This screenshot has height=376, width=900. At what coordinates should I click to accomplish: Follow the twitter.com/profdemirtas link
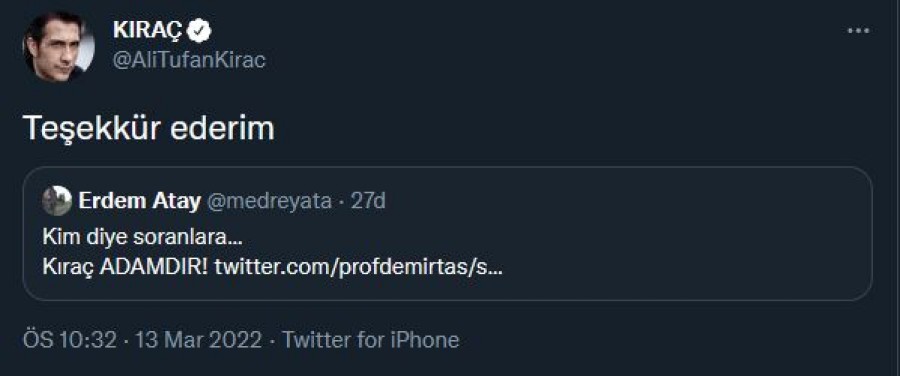359,268
